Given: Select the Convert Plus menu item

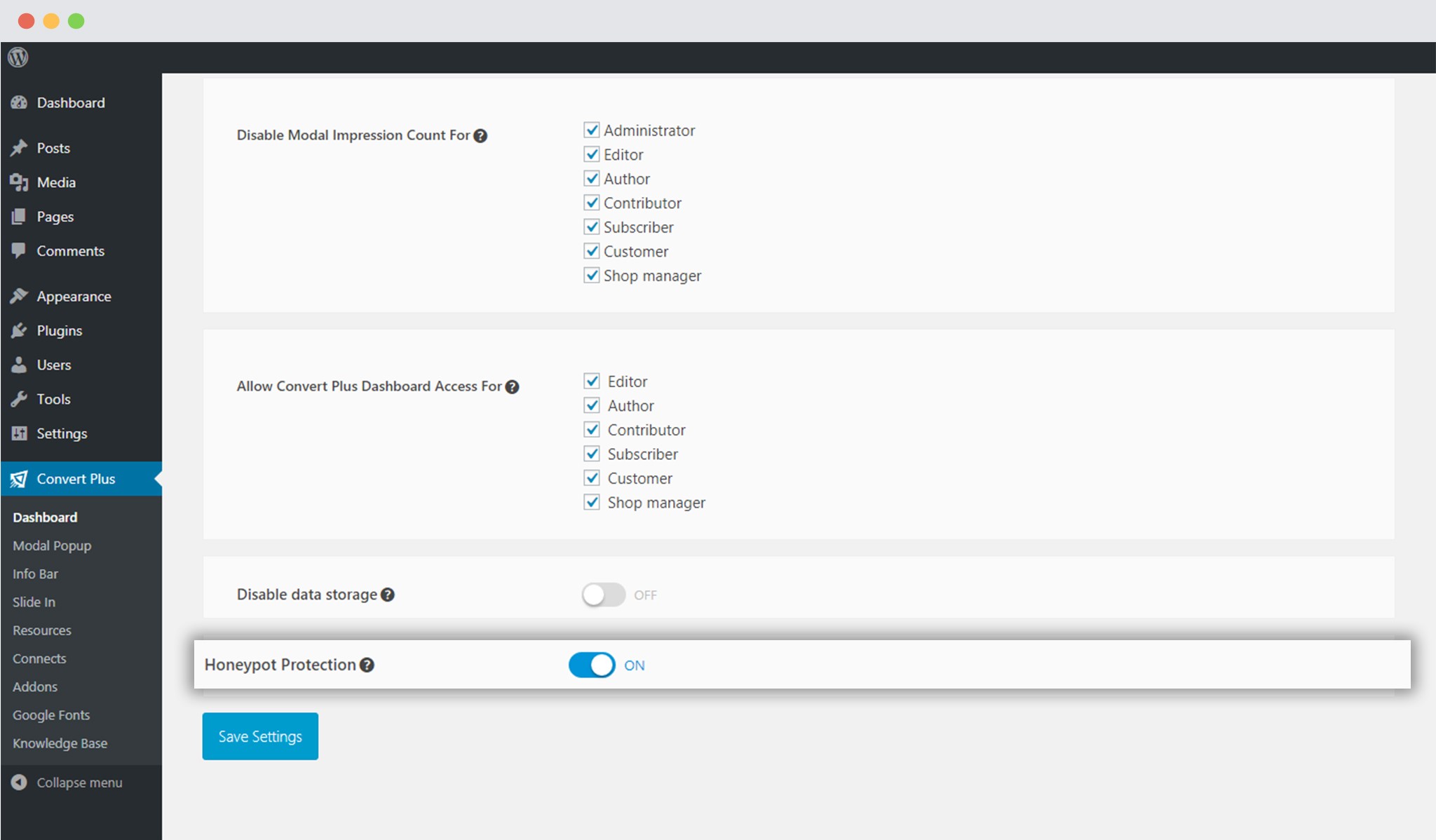Looking at the screenshot, I should pyautogui.click(x=81, y=479).
